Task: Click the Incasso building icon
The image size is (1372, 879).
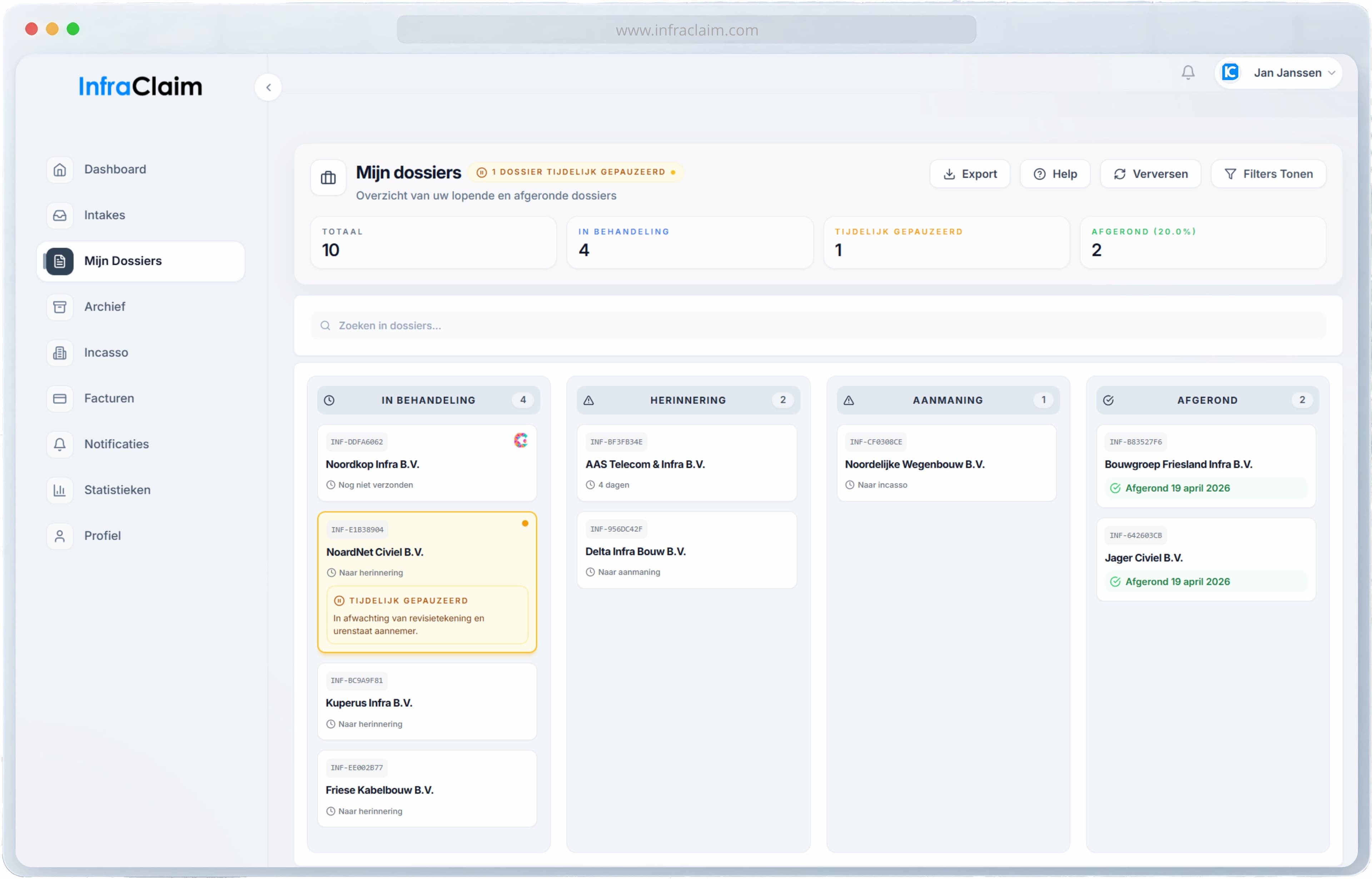Action: pos(60,353)
